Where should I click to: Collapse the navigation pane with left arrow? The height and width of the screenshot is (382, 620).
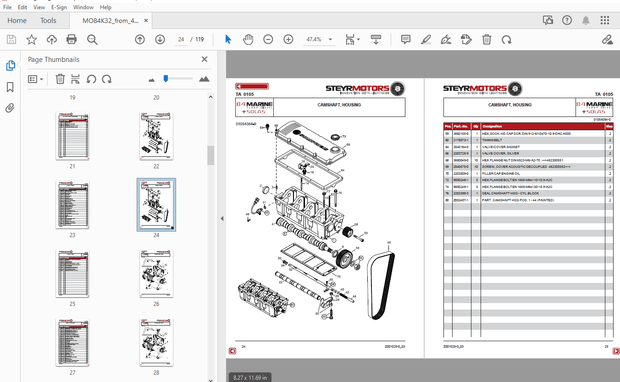222,218
